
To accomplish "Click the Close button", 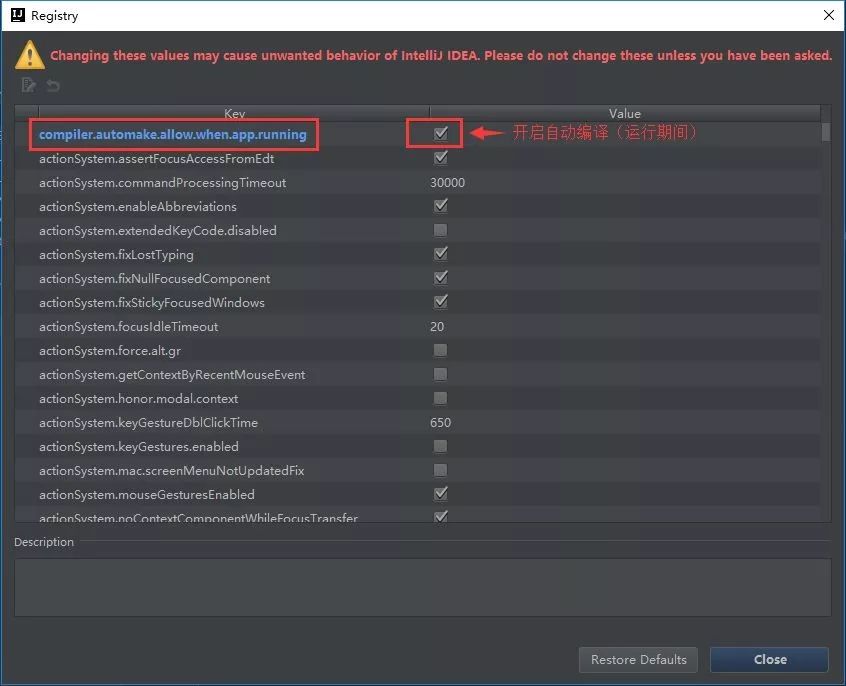I will tap(769, 660).
